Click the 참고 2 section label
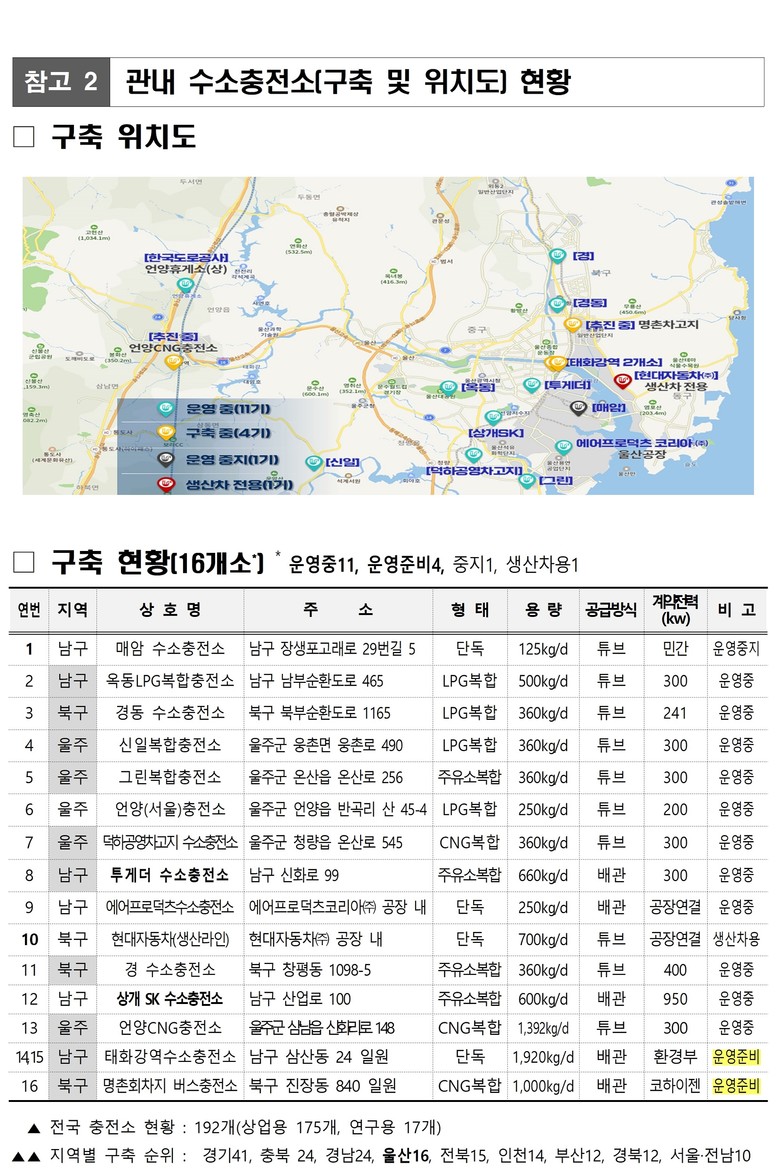The image size is (779, 1174). [58, 82]
